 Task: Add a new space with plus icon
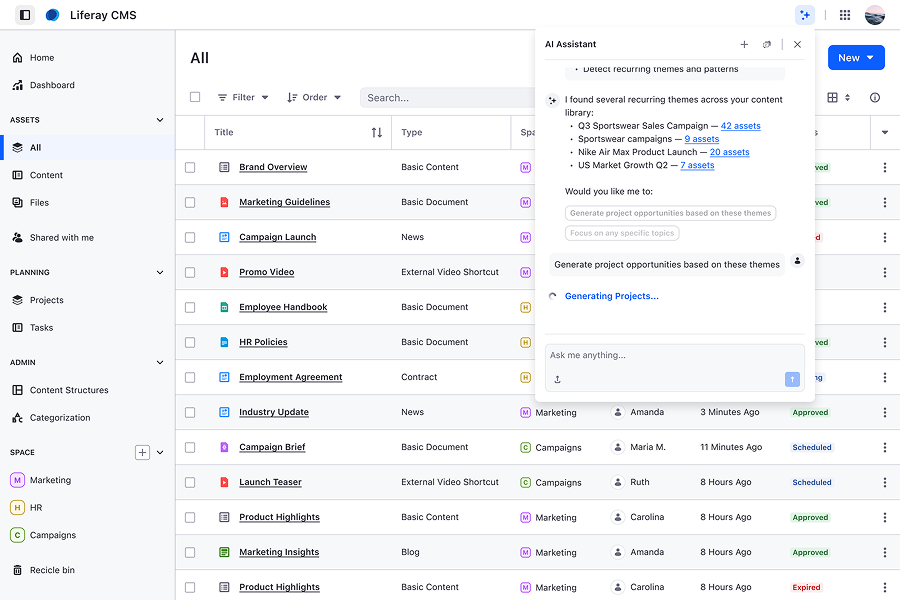[x=142, y=452]
